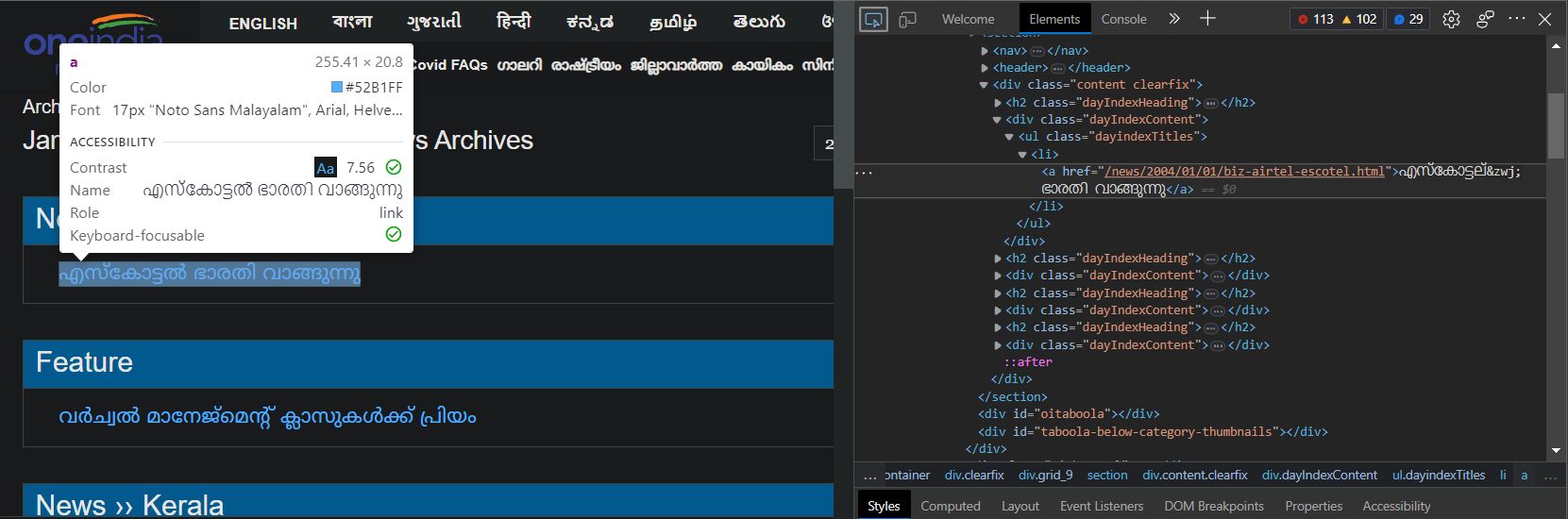Viewport: 1568px width, 519px height.
Task: Switch to the Elements tab
Action: coord(1054,19)
